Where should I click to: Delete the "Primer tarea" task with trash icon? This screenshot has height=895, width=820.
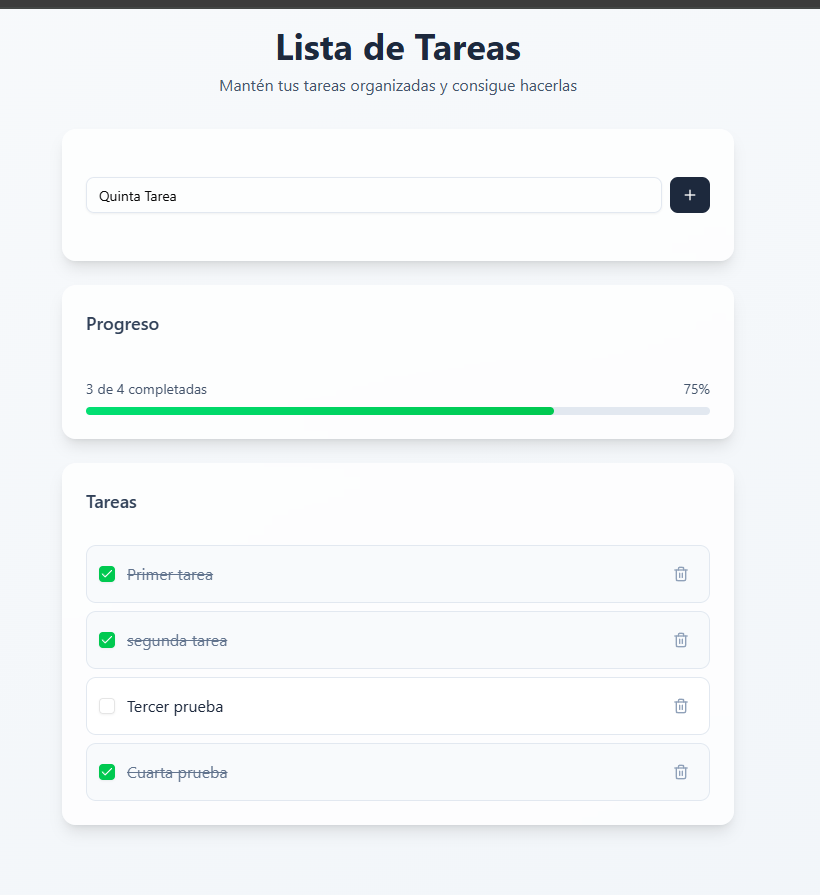pyautogui.click(x=681, y=574)
